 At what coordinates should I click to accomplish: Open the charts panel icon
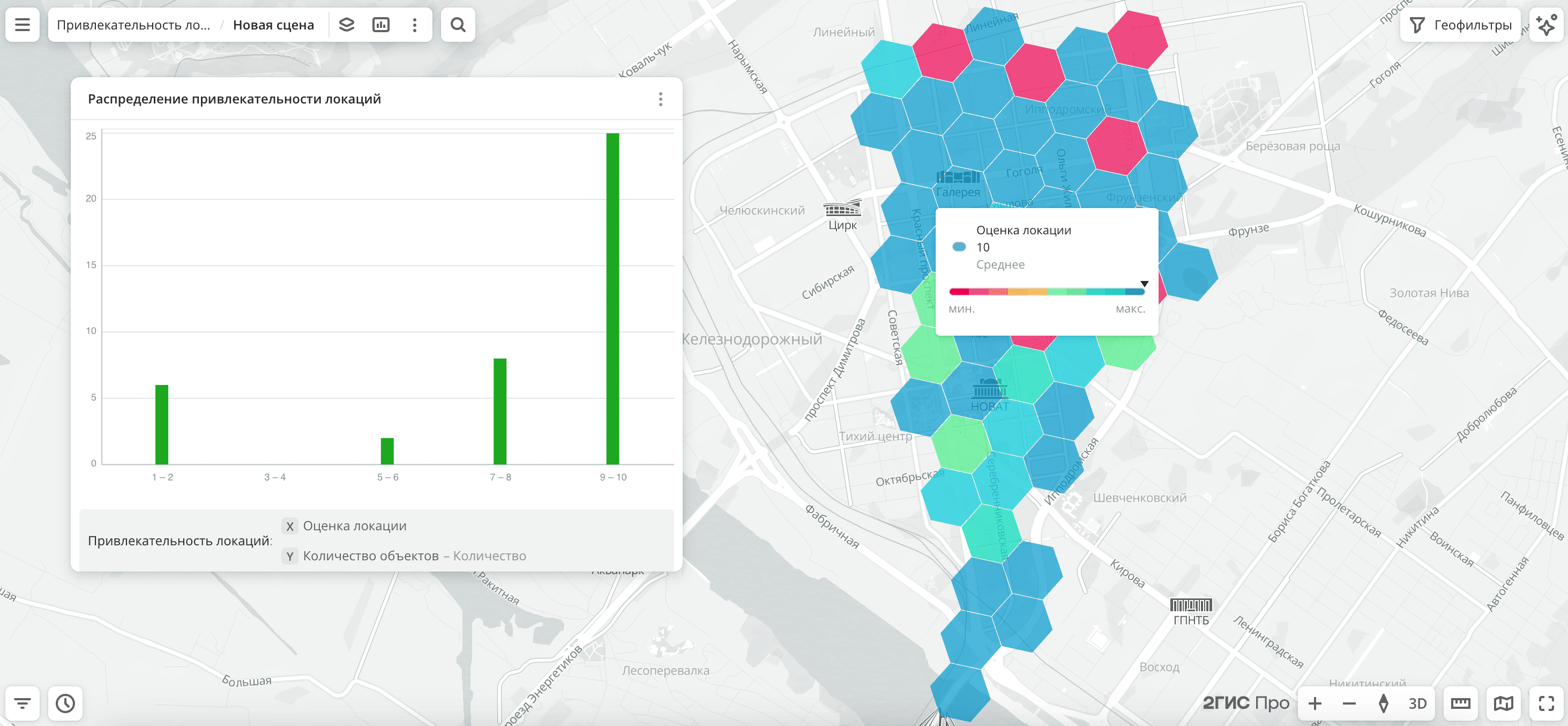[381, 24]
